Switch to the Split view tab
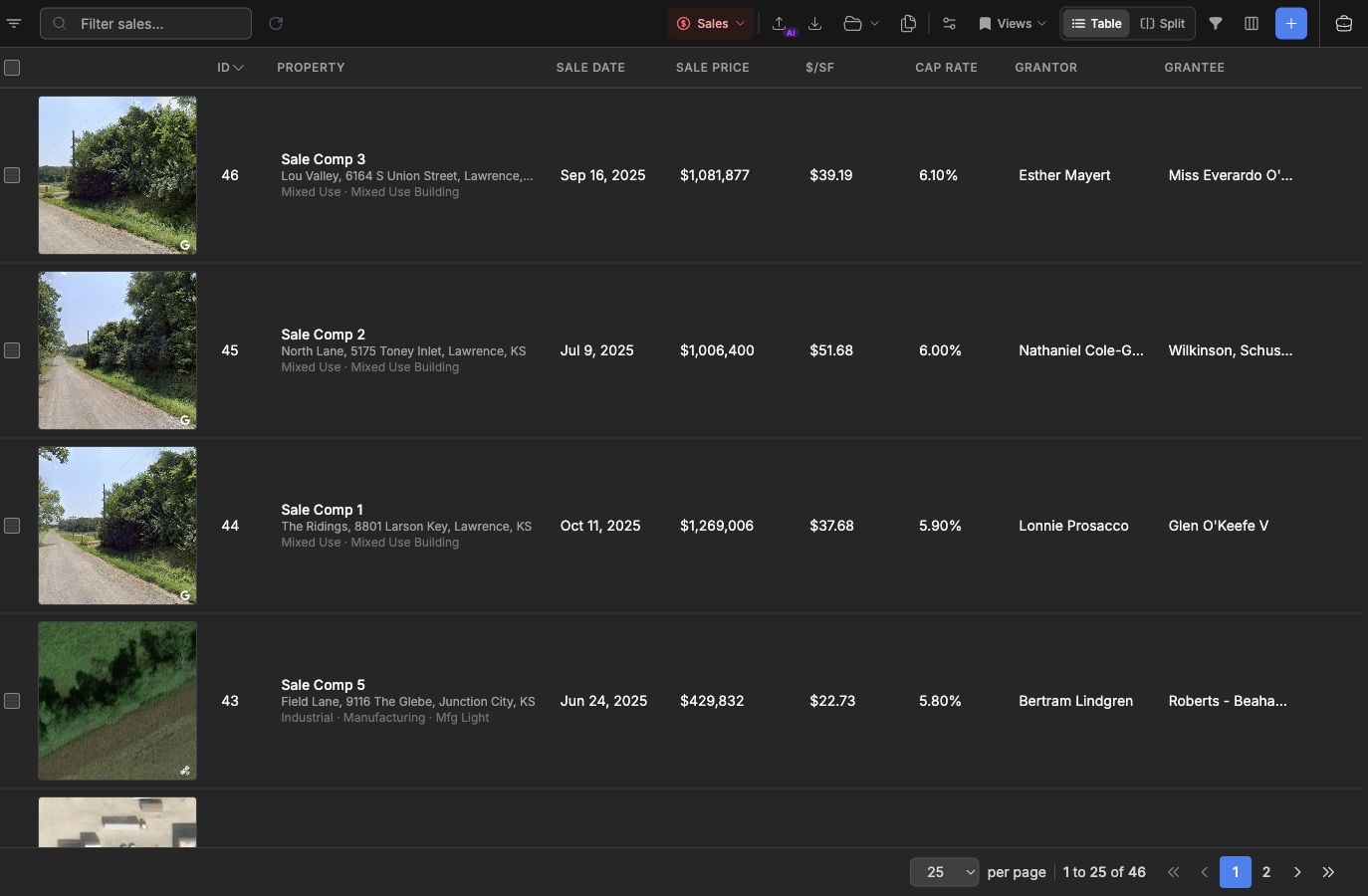 tap(1163, 24)
